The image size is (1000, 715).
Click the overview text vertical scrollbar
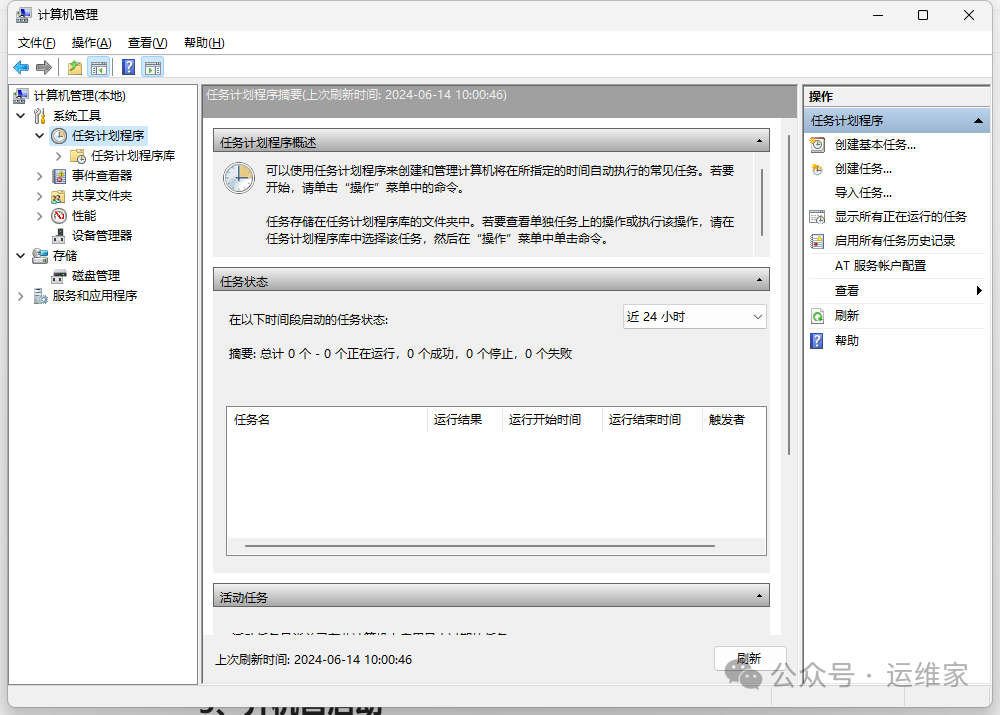click(762, 202)
